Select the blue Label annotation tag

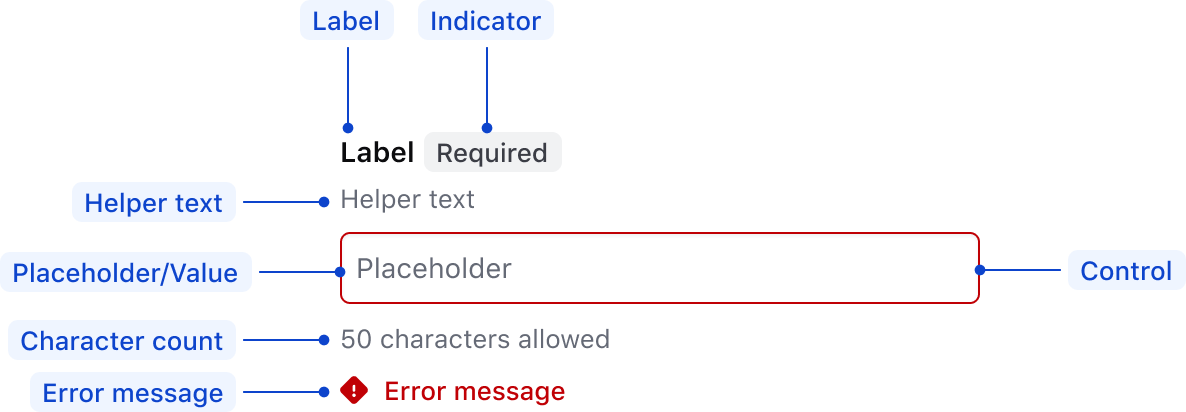click(347, 21)
